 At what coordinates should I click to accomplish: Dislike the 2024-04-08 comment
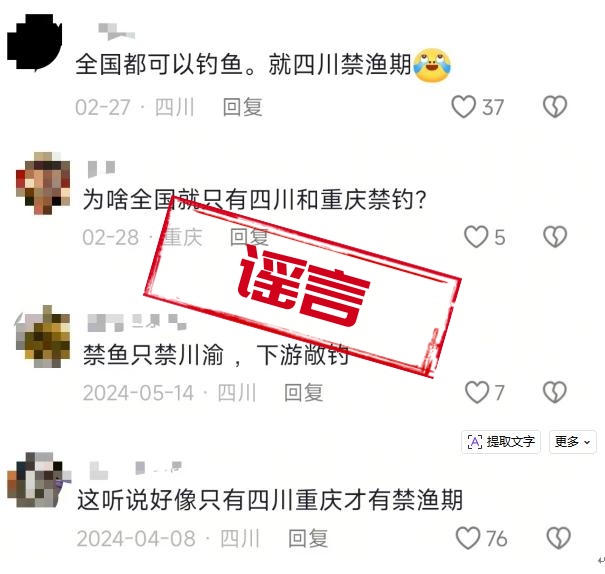click(x=558, y=538)
